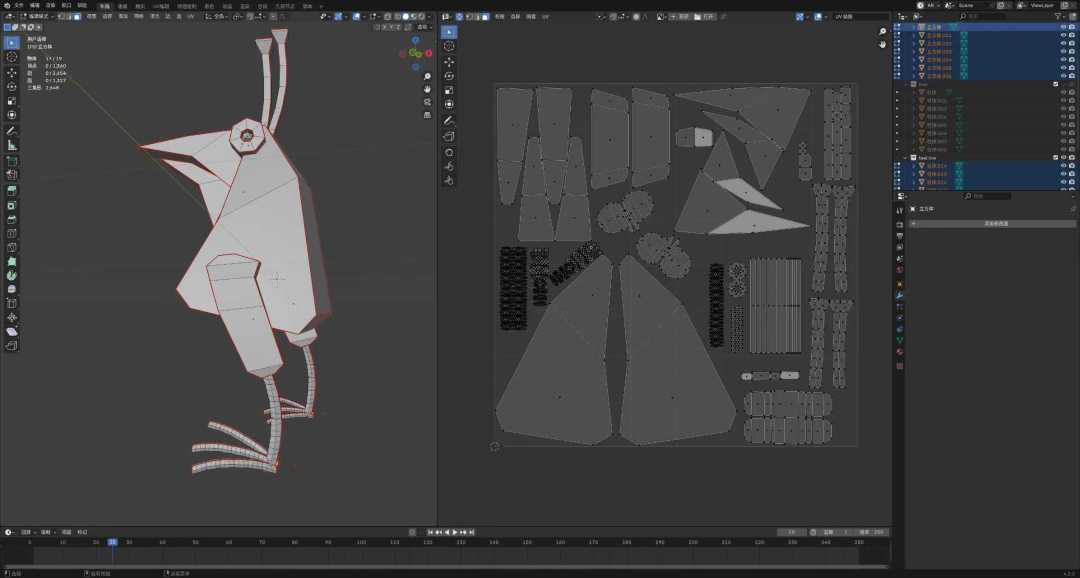1080x578 pixels.
Task: Open the 文件 (File) menu
Action: click(19, 5)
